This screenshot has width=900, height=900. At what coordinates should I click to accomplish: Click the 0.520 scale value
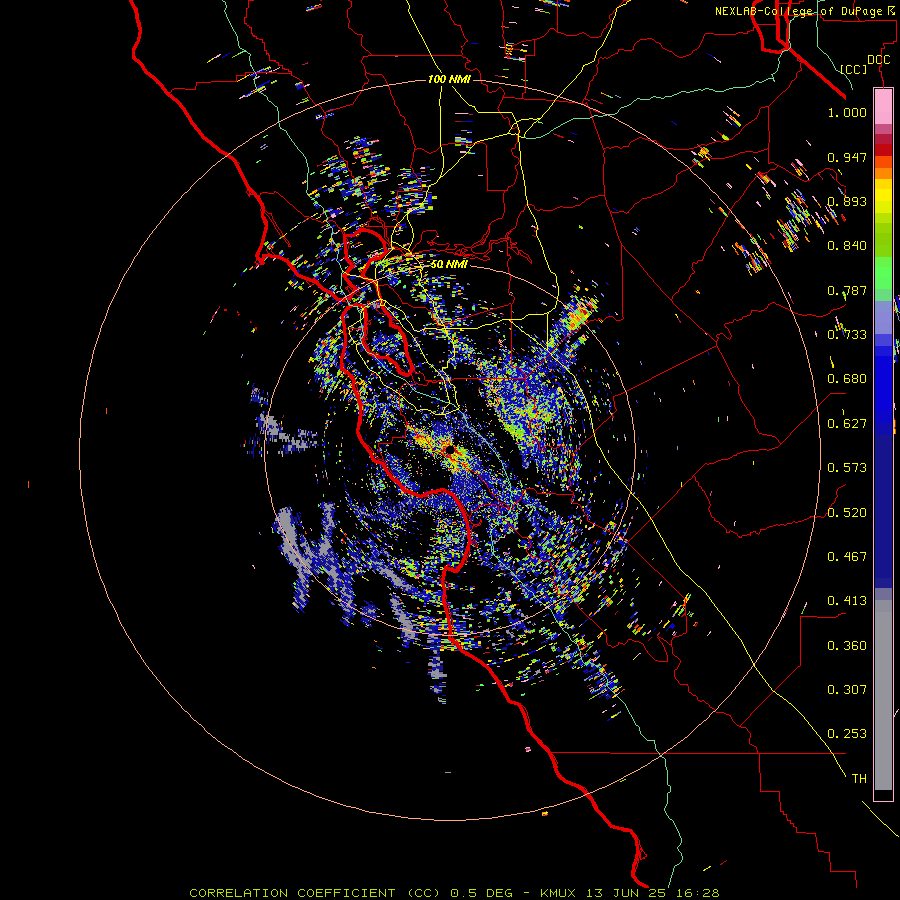(x=847, y=513)
